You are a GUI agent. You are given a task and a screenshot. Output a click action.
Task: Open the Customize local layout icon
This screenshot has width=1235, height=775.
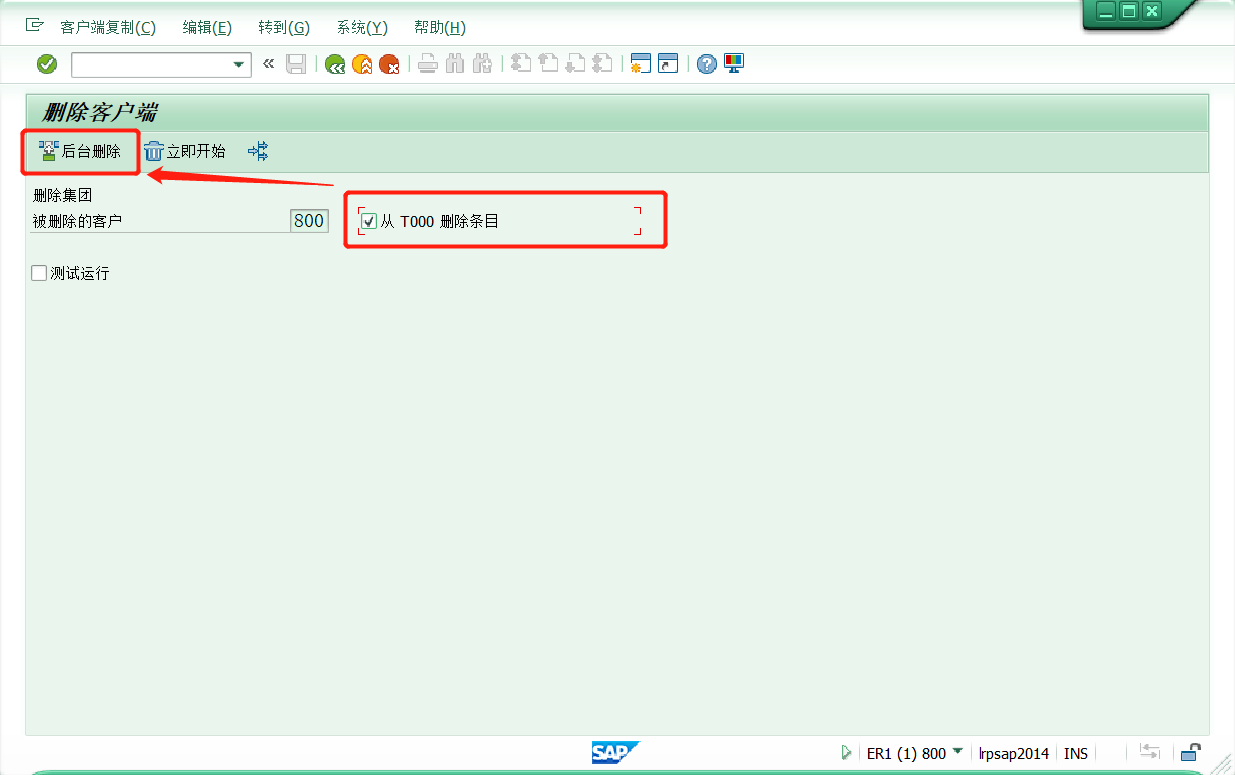[733, 63]
